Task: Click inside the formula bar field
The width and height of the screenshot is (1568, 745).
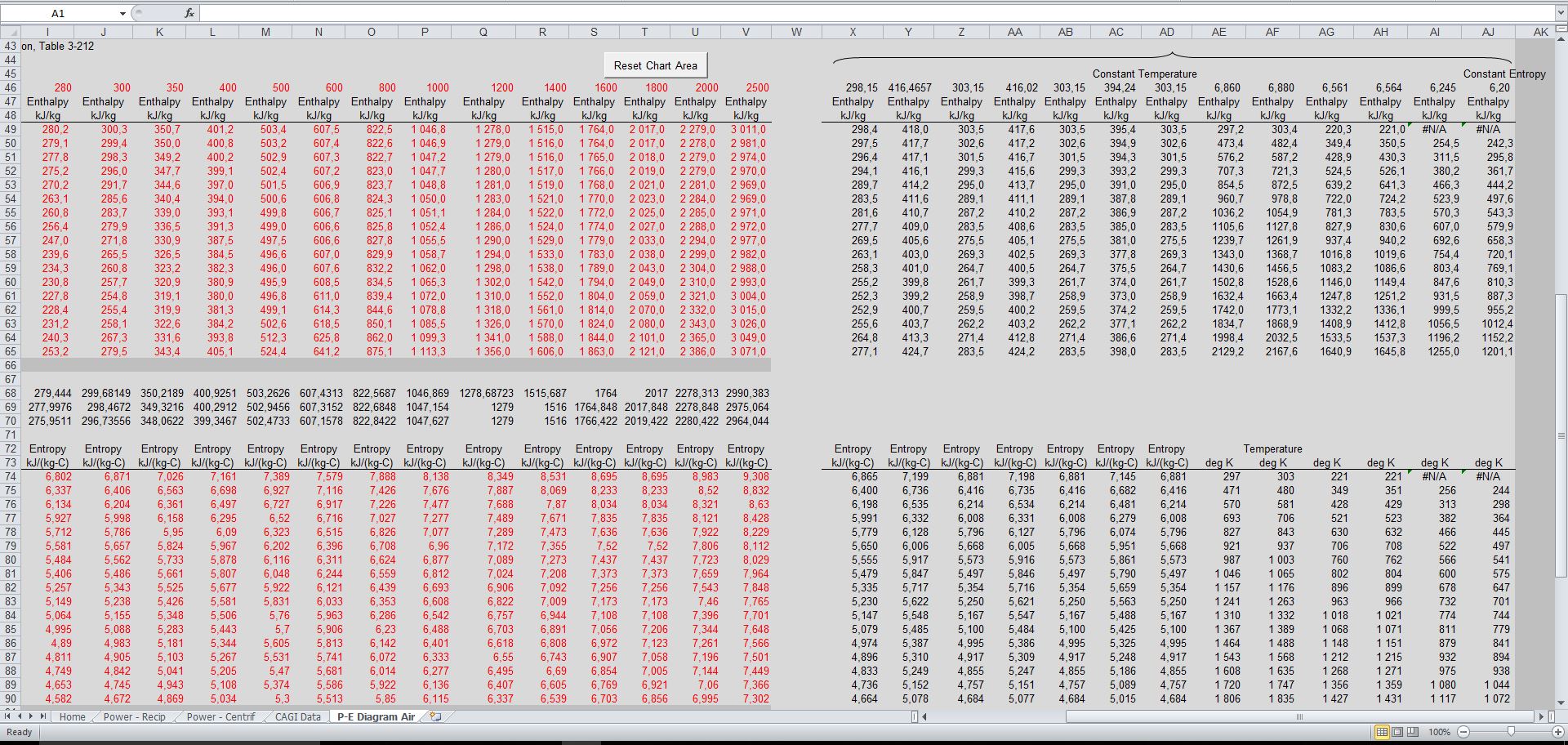Action: [876, 13]
